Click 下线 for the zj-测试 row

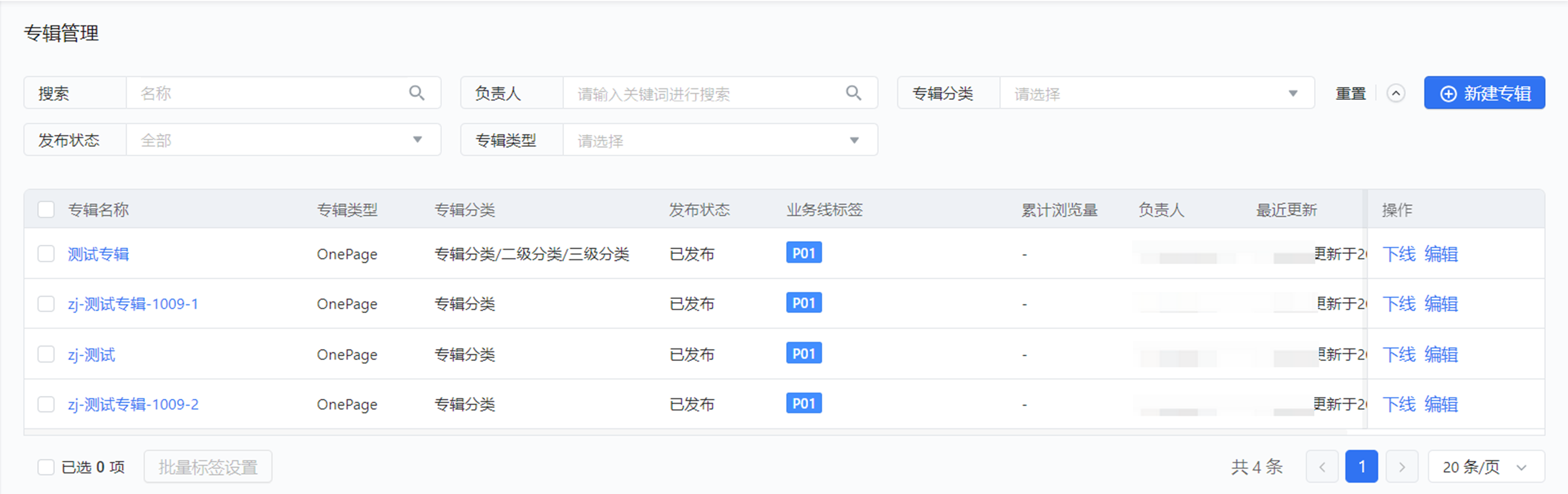pyautogui.click(x=1399, y=354)
